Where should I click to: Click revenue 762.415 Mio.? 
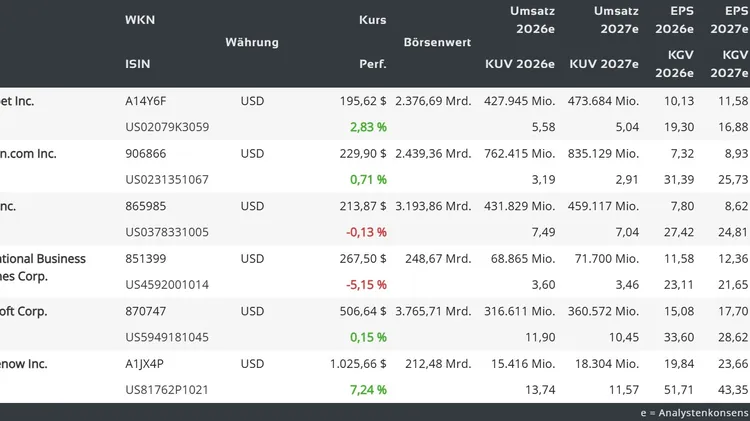click(x=519, y=154)
